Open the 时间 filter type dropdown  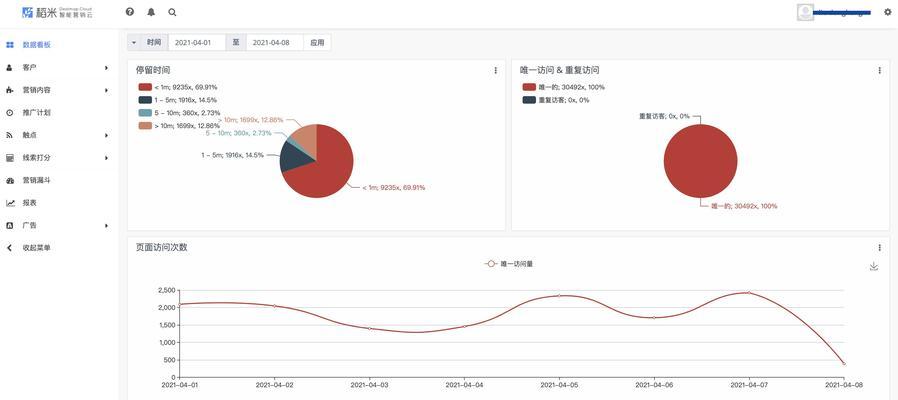134,43
